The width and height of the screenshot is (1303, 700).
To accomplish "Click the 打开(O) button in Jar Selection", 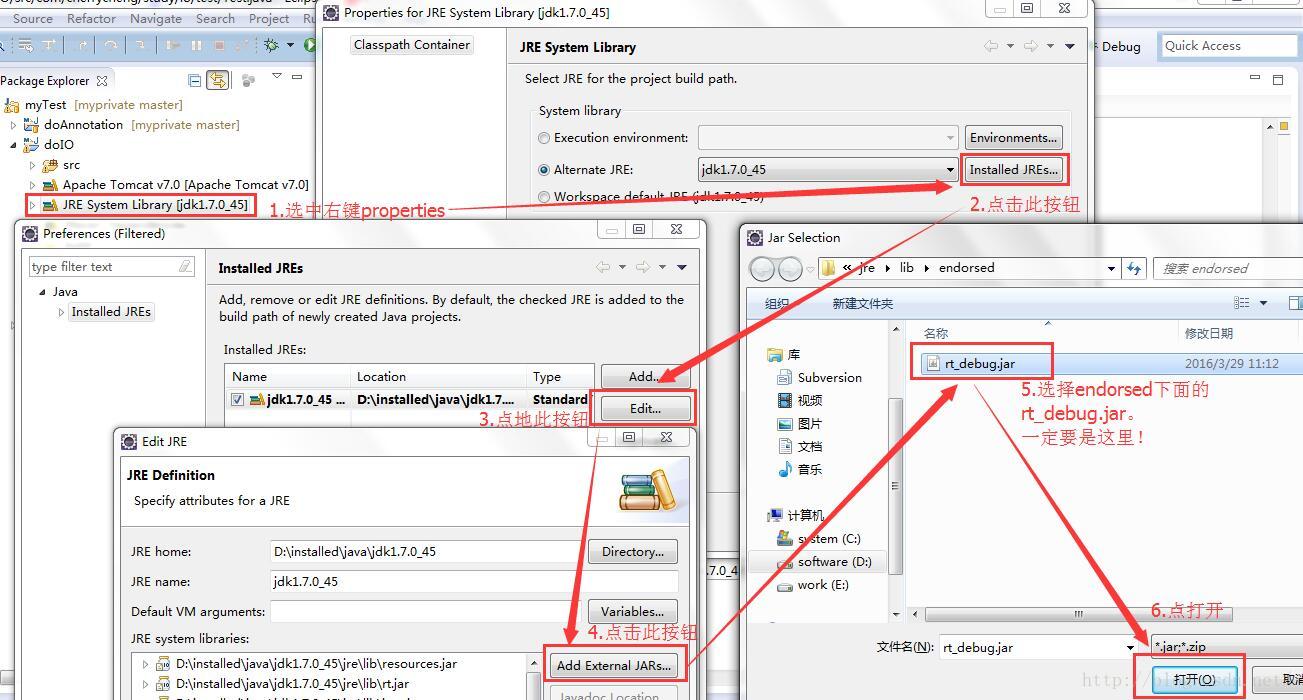I will [x=1195, y=679].
